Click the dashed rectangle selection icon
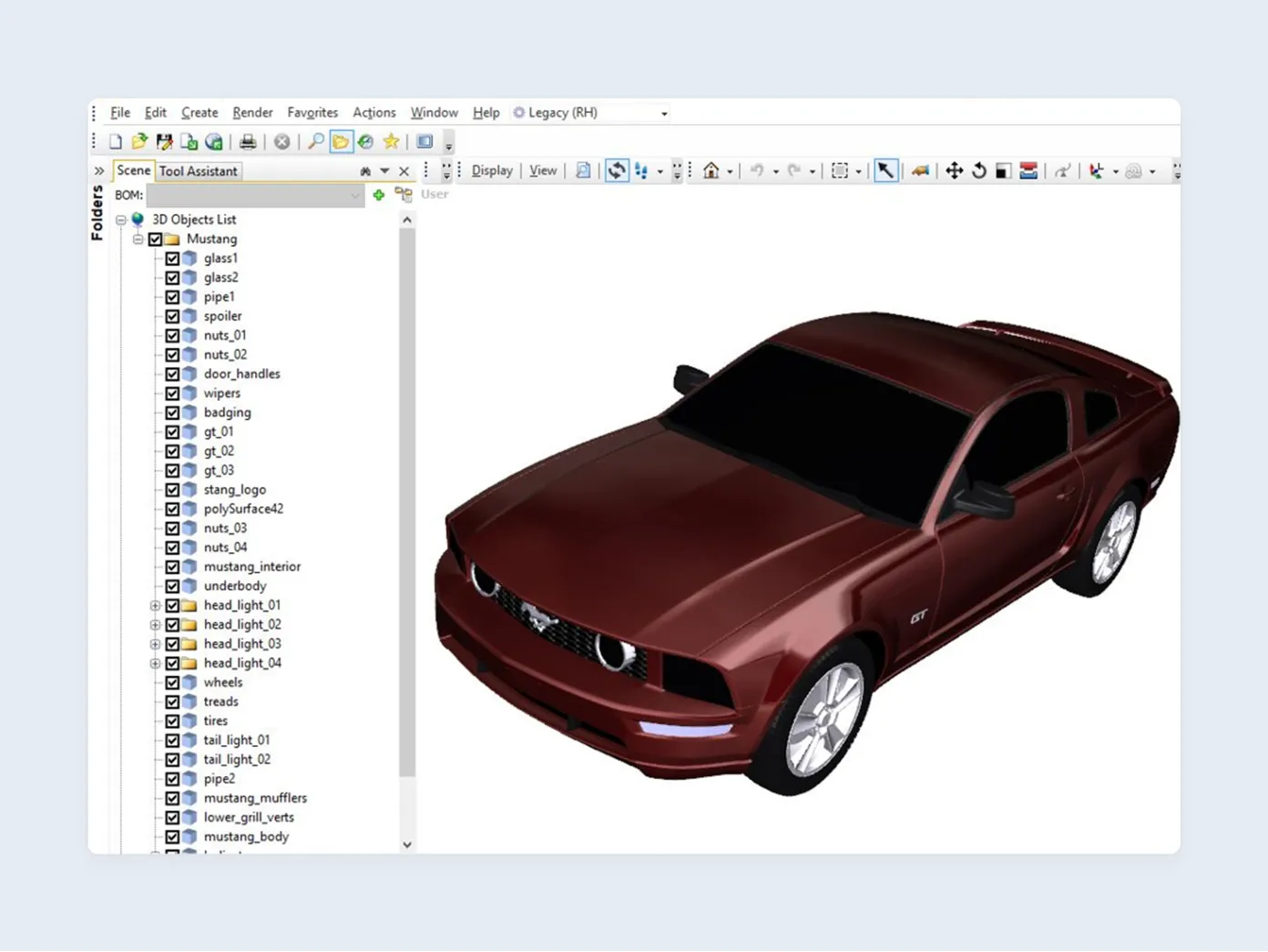 [x=840, y=170]
